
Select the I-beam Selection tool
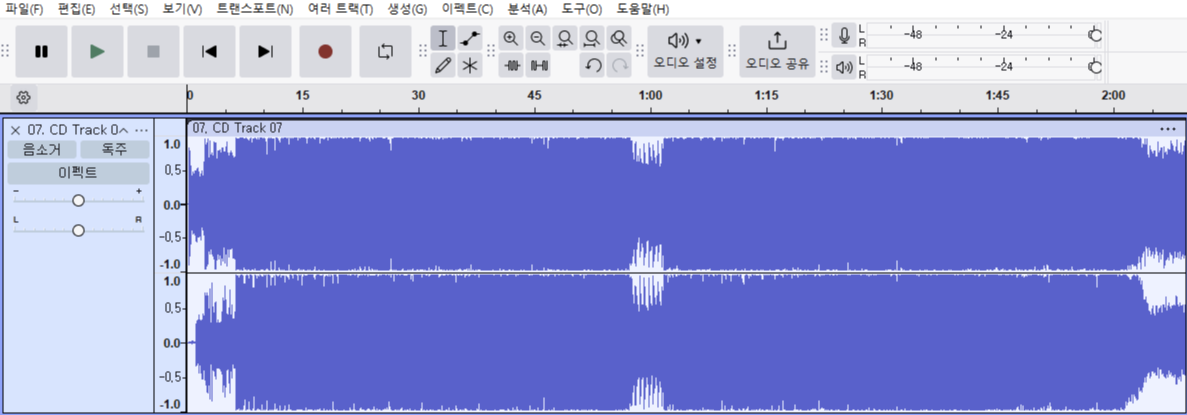pyautogui.click(x=444, y=39)
